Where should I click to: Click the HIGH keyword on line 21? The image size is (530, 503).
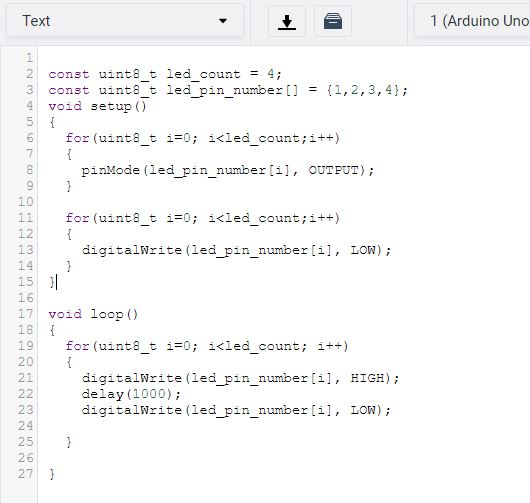(x=368, y=378)
